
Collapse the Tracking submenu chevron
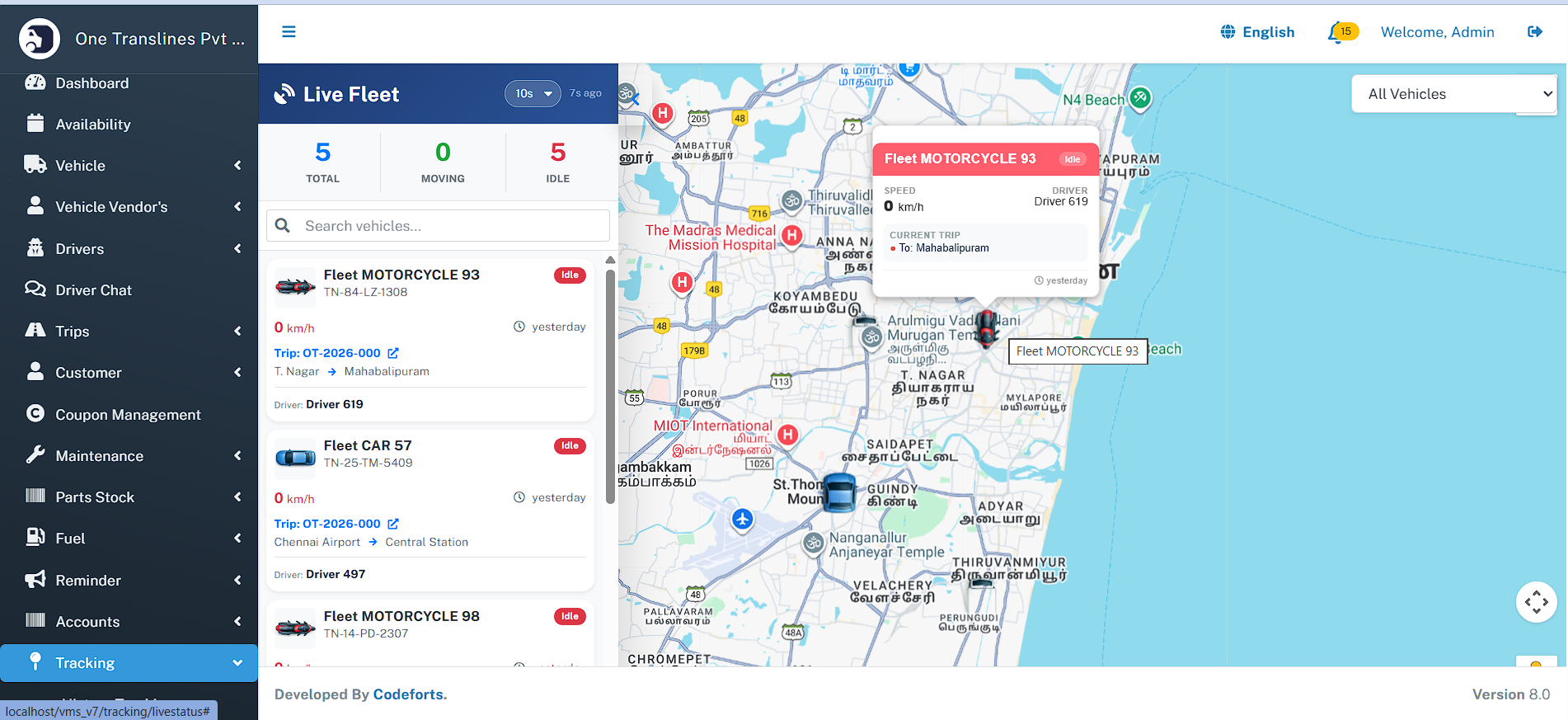pyautogui.click(x=237, y=662)
